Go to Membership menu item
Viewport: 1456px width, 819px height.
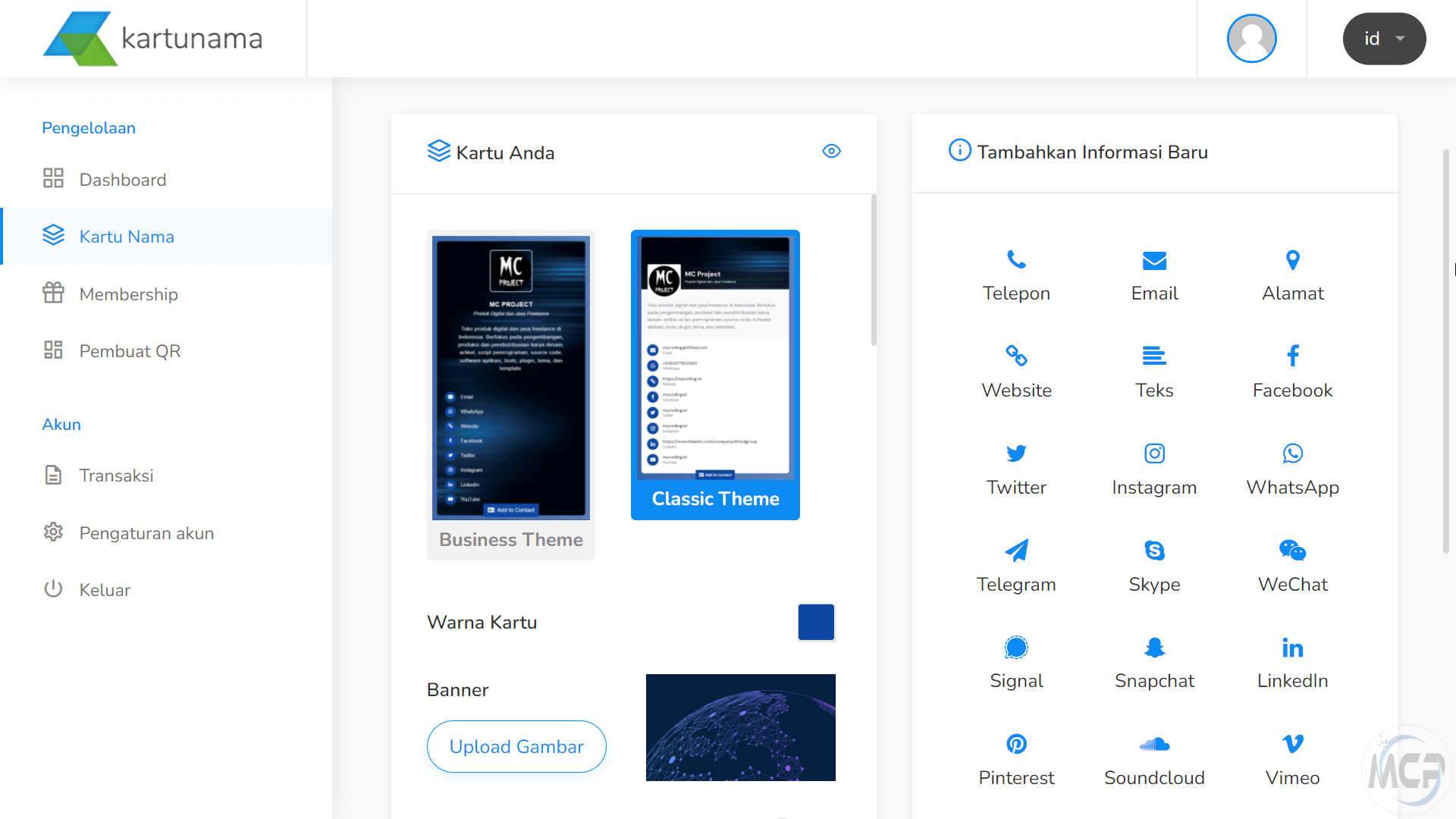pos(128,294)
